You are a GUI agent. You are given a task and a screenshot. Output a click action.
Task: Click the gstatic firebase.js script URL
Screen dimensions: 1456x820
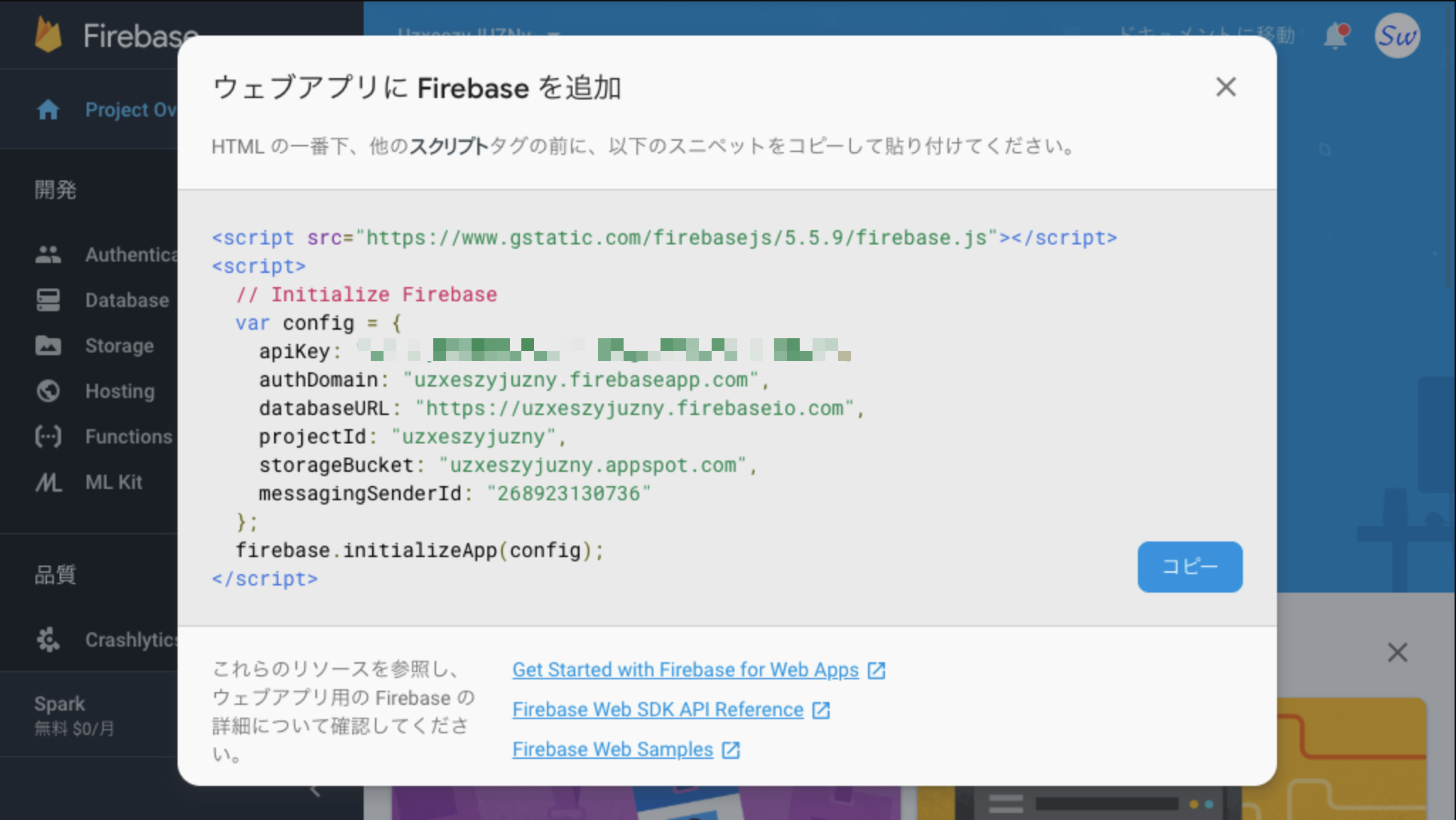click(677, 238)
